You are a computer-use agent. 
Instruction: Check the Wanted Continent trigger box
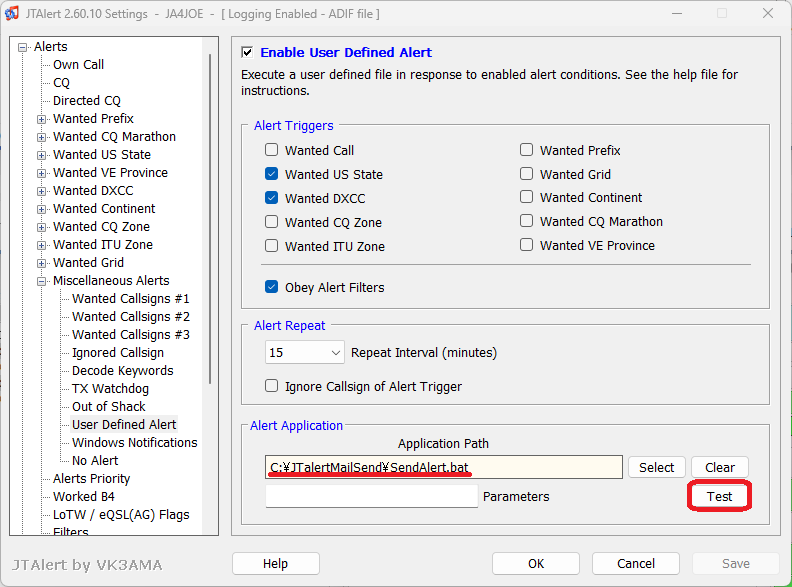point(526,197)
